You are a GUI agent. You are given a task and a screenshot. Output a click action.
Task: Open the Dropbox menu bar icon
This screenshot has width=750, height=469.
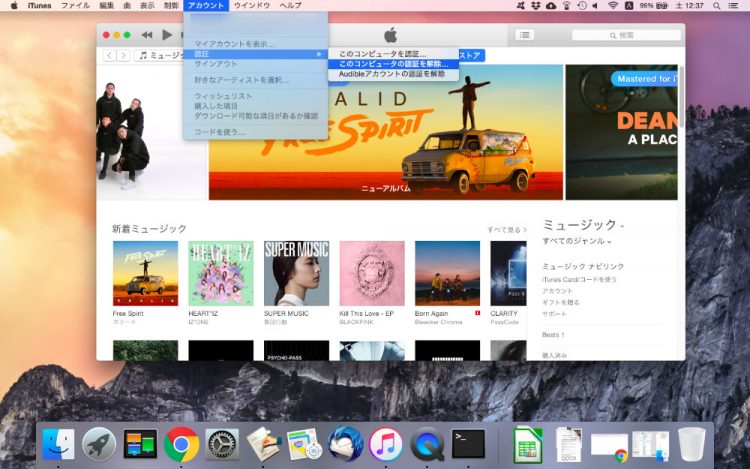pyautogui.click(x=536, y=6)
